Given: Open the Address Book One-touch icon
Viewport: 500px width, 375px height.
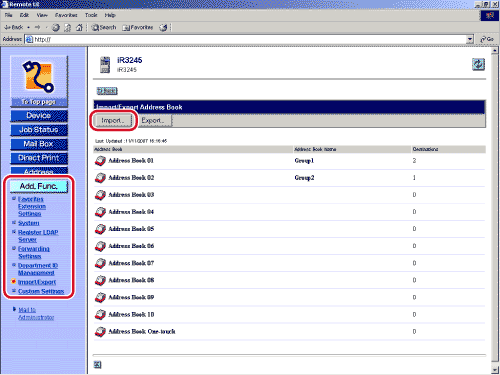Looking at the screenshot, I should [x=100, y=331].
